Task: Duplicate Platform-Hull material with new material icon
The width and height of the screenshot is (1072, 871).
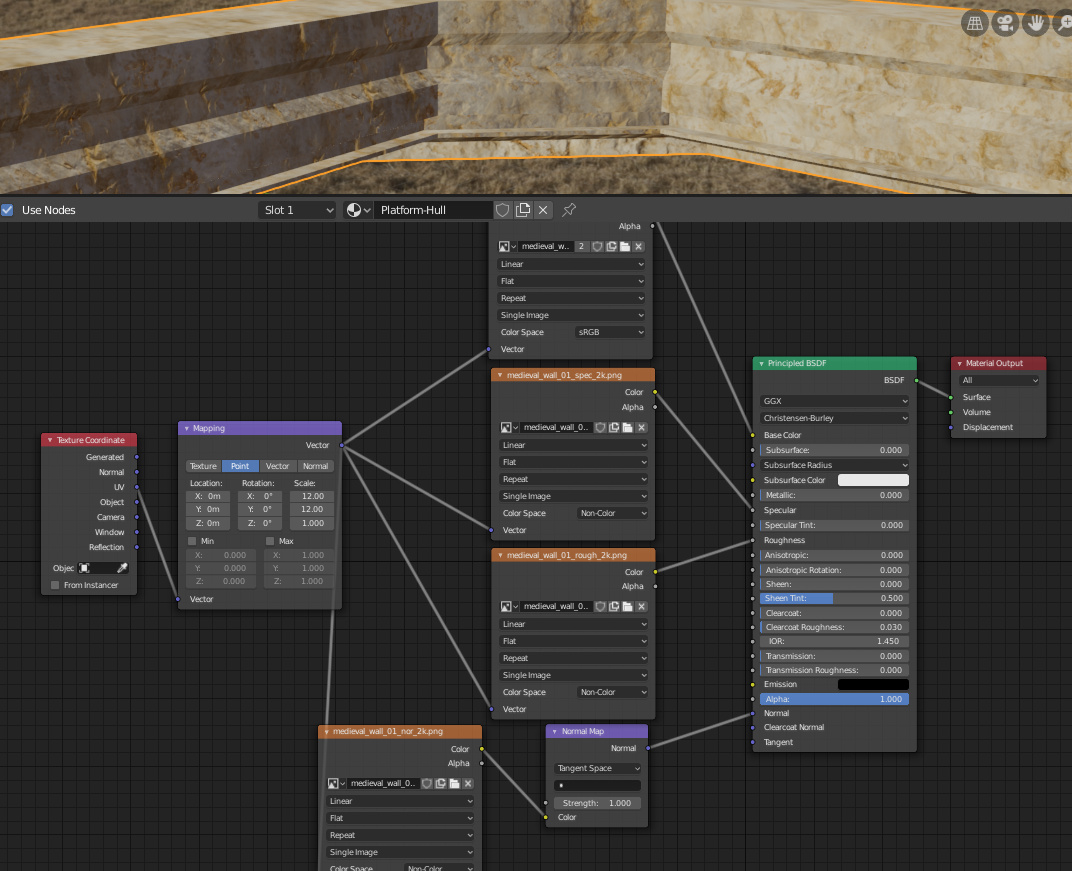Action: [x=523, y=210]
